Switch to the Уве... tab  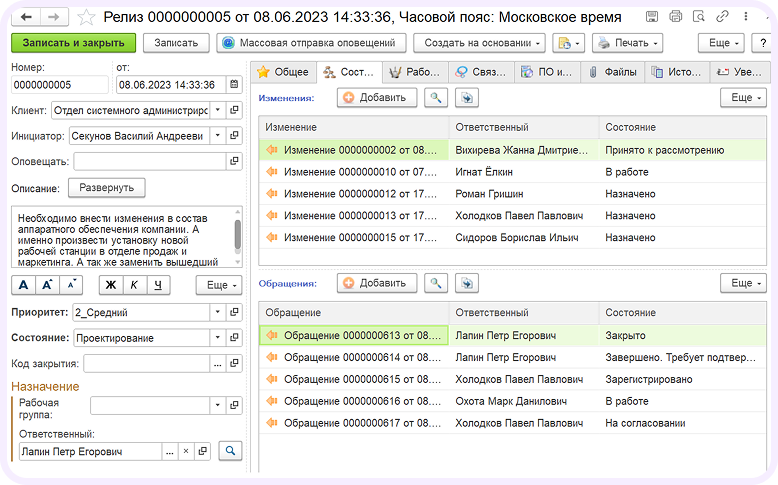tap(739, 72)
